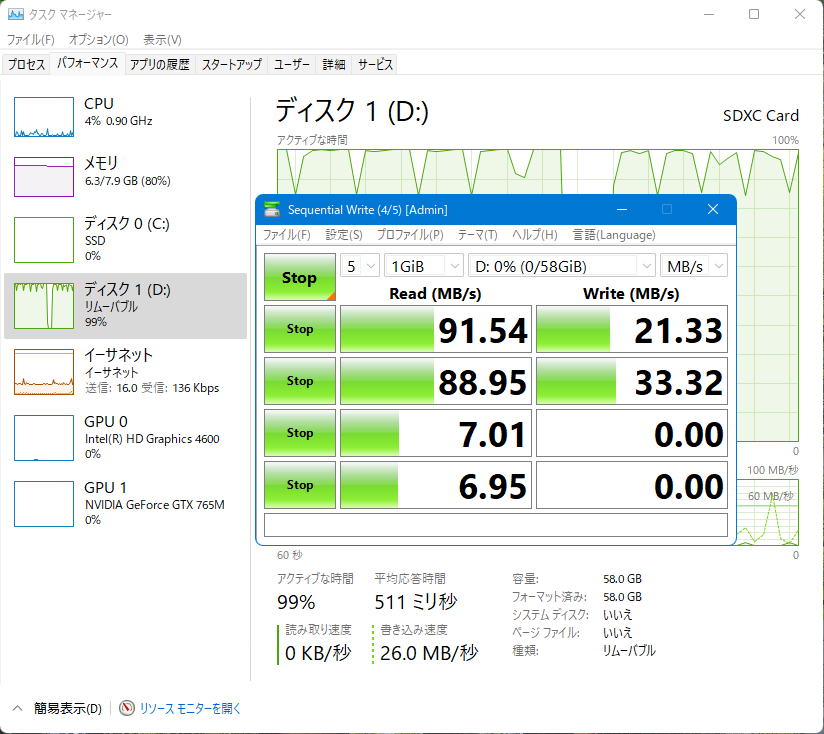The image size is (824, 734).
Task: Open CrystalDiskMark 設定(S) menu
Action: [x=344, y=234]
